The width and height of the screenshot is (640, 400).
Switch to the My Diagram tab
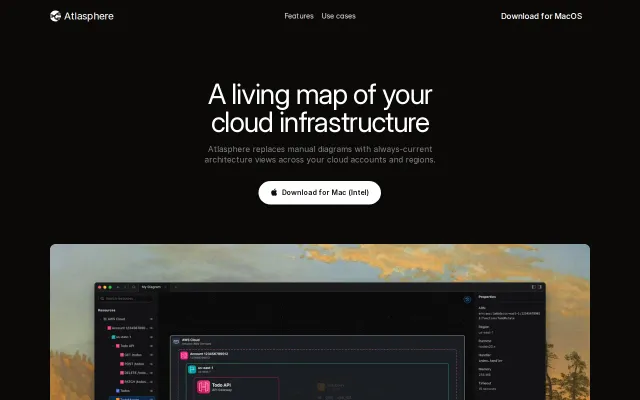click(x=151, y=287)
